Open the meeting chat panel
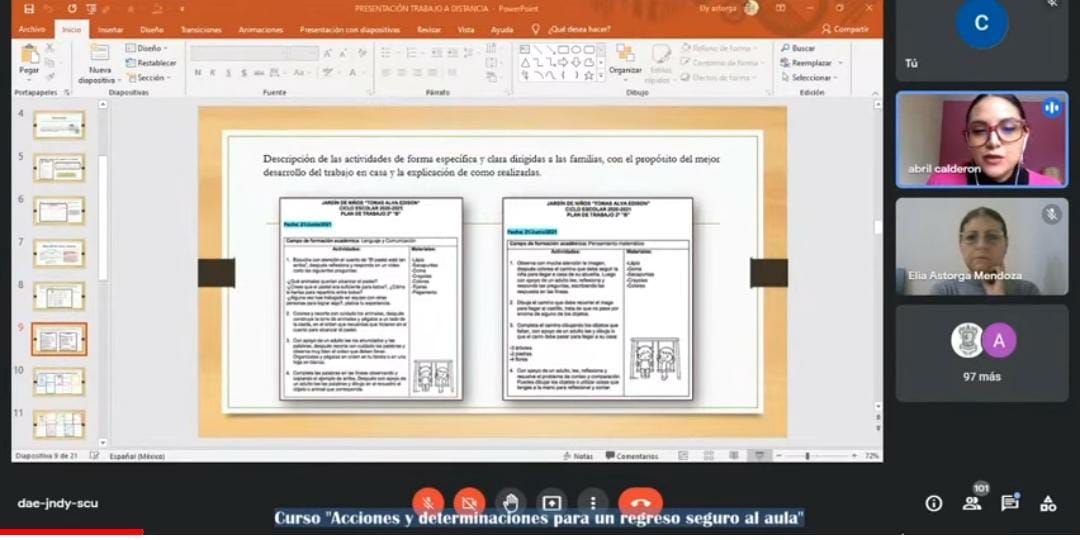Viewport: 1080px width, 540px height. pyautogui.click(x=1010, y=503)
